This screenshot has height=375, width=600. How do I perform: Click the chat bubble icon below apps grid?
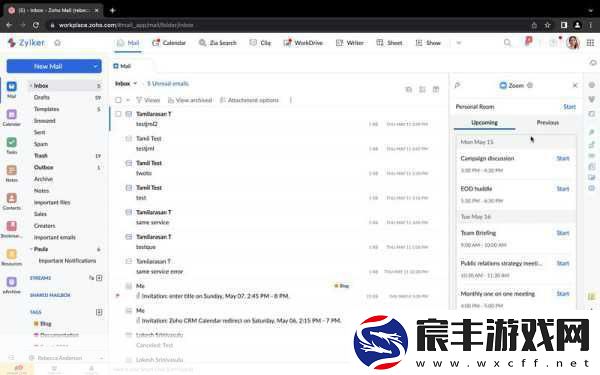click(593, 62)
